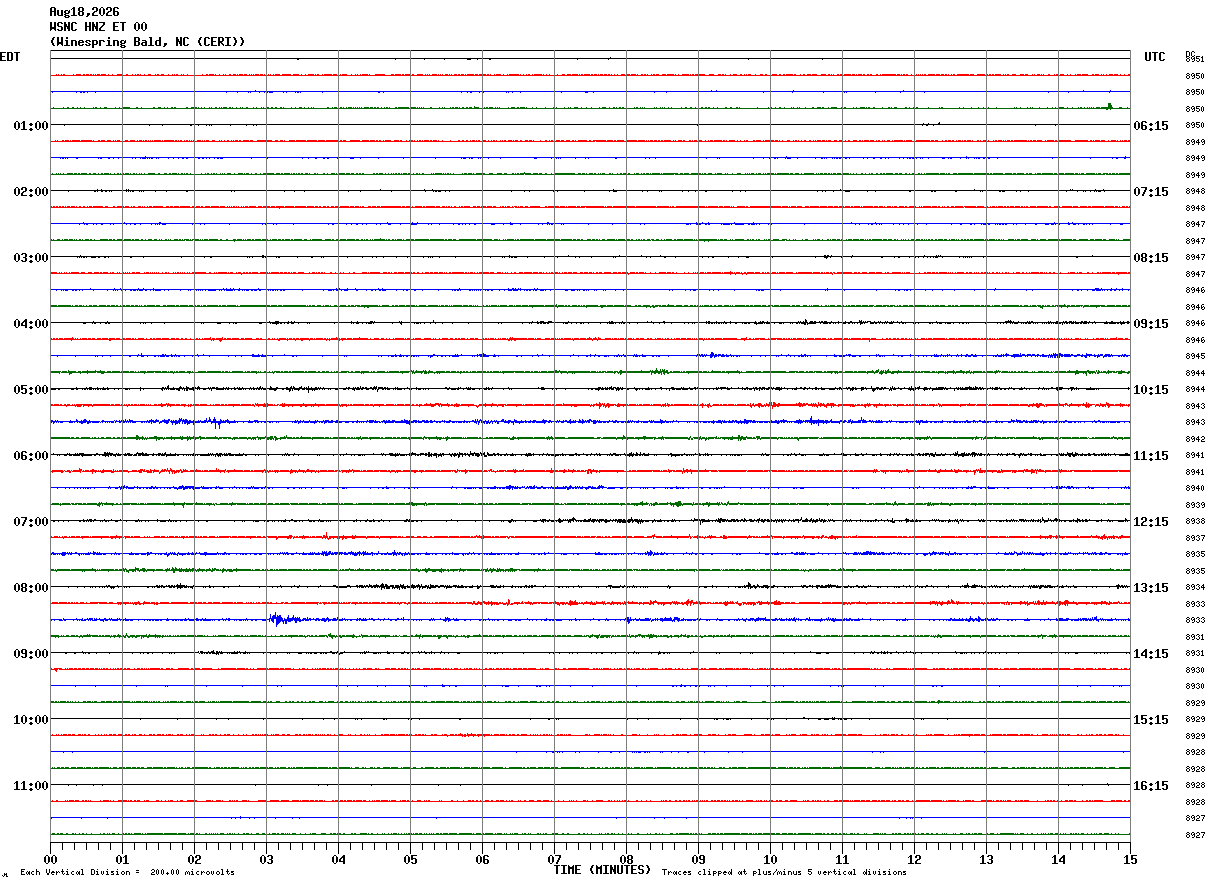The image size is (1210, 886).
Task: Click the 15 minute tick label
Action: [1130, 859]
